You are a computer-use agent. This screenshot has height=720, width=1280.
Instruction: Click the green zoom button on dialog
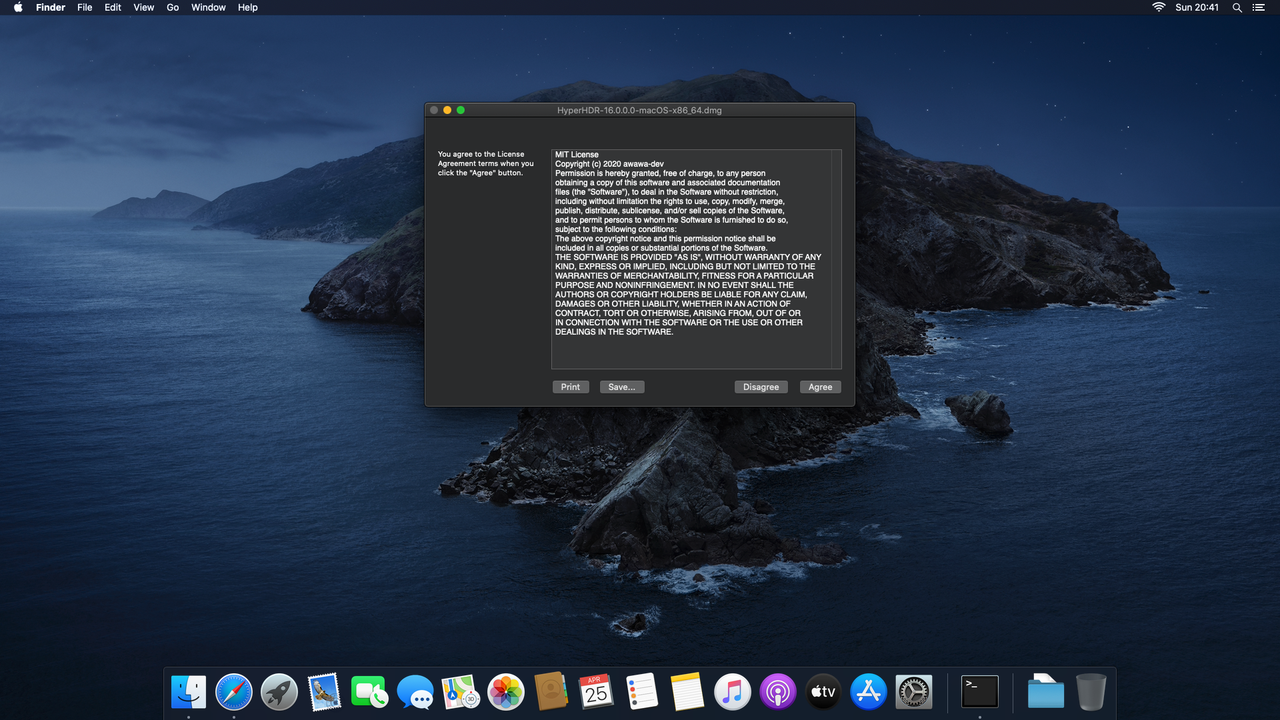click(x=461, y=110)
